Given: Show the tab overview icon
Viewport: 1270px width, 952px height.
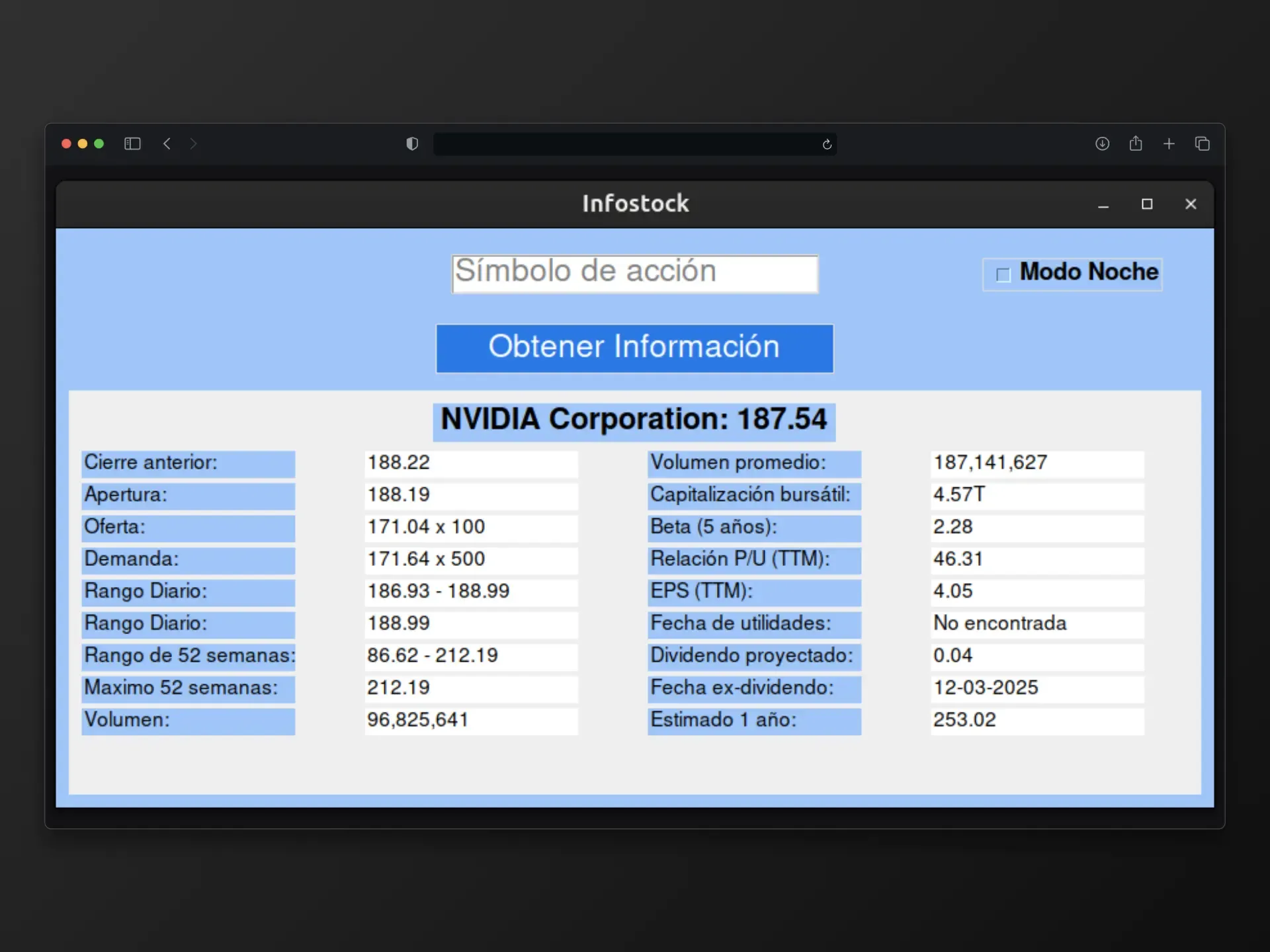Looking at the screenshot, I should (1203, 143).
